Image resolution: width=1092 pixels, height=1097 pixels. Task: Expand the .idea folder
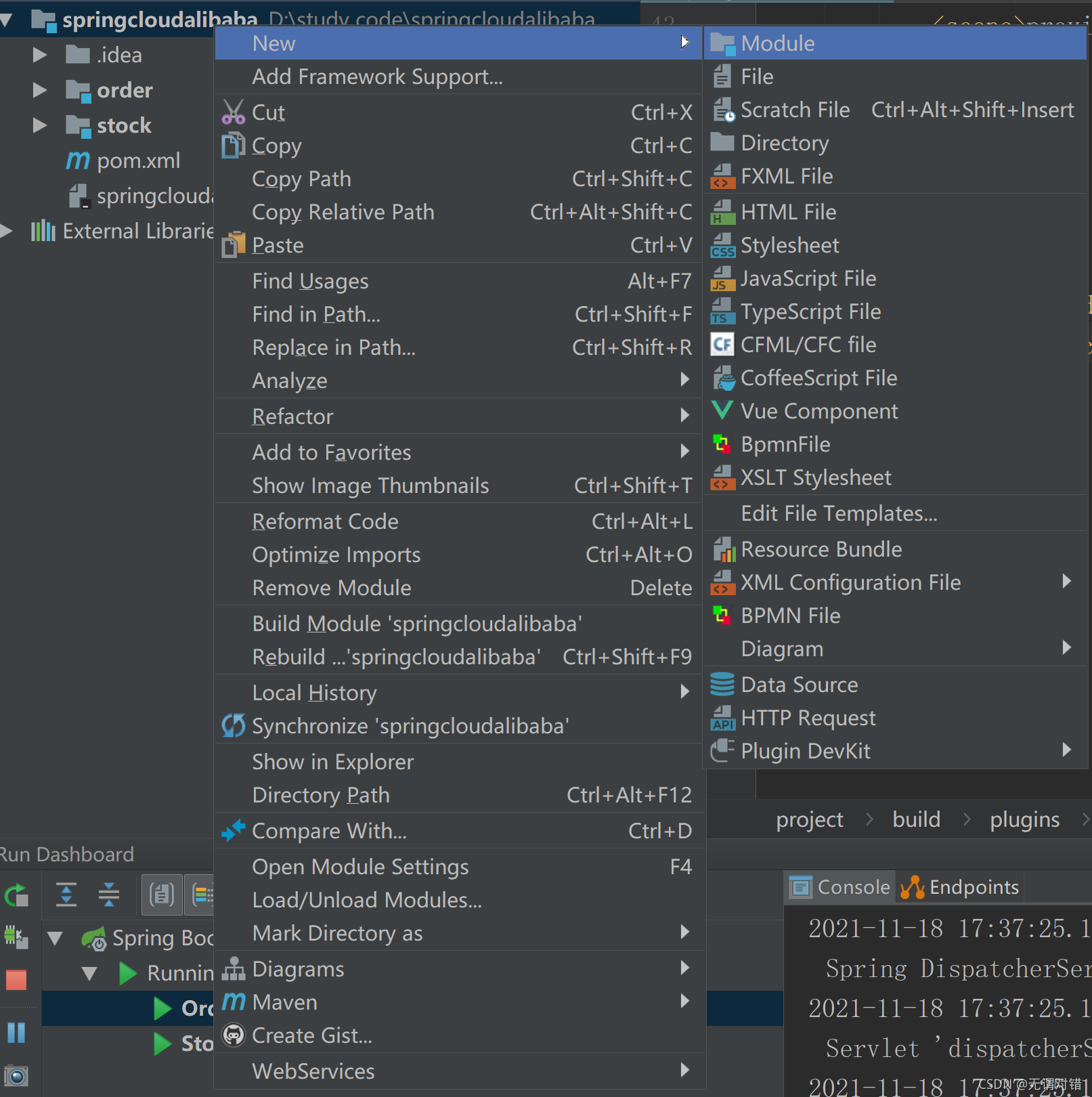(x=40, y=55)
